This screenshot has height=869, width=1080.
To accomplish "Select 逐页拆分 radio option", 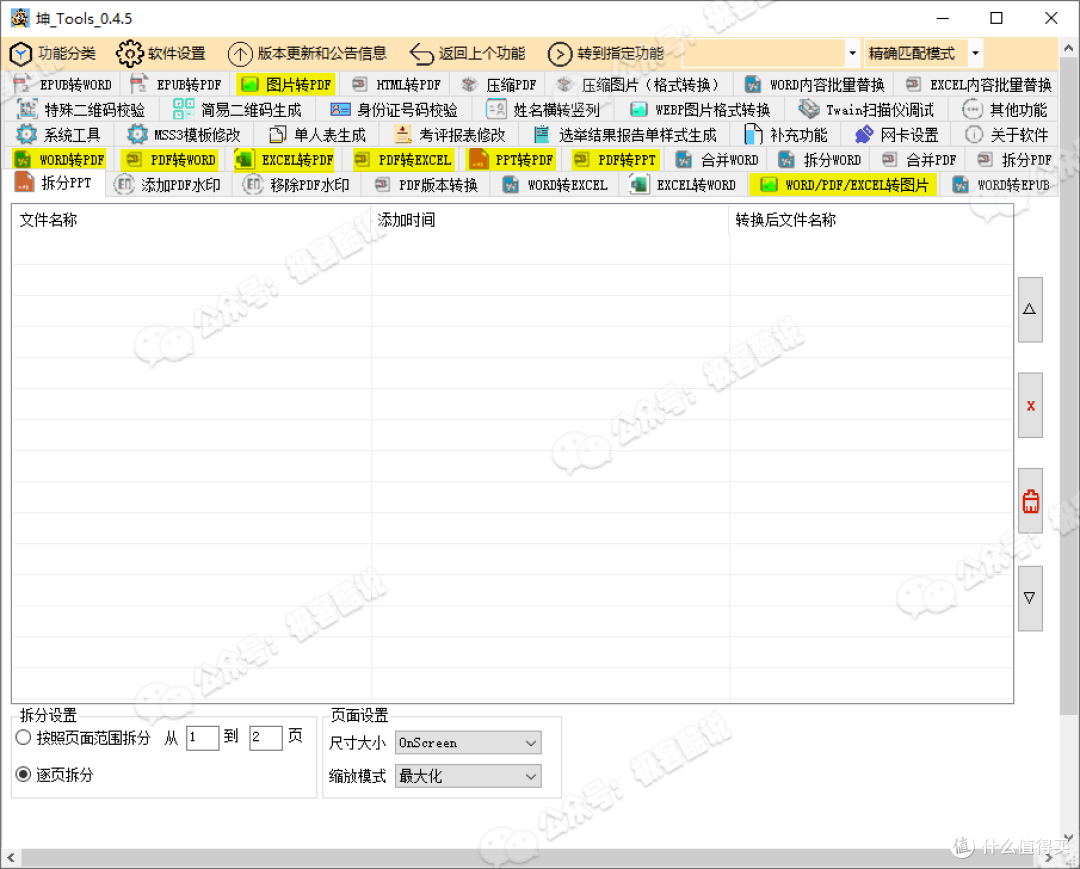I will (54, 774).
